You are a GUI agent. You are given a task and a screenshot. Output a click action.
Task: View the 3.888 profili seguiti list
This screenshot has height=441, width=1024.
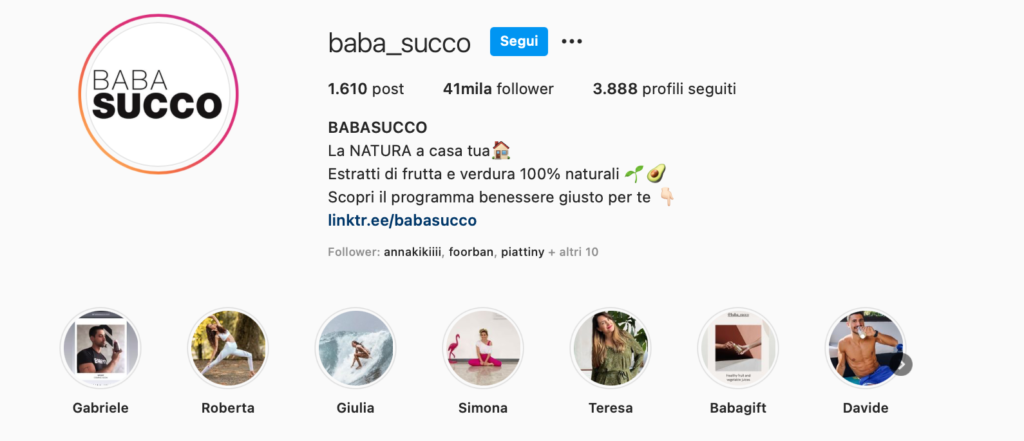664,89
